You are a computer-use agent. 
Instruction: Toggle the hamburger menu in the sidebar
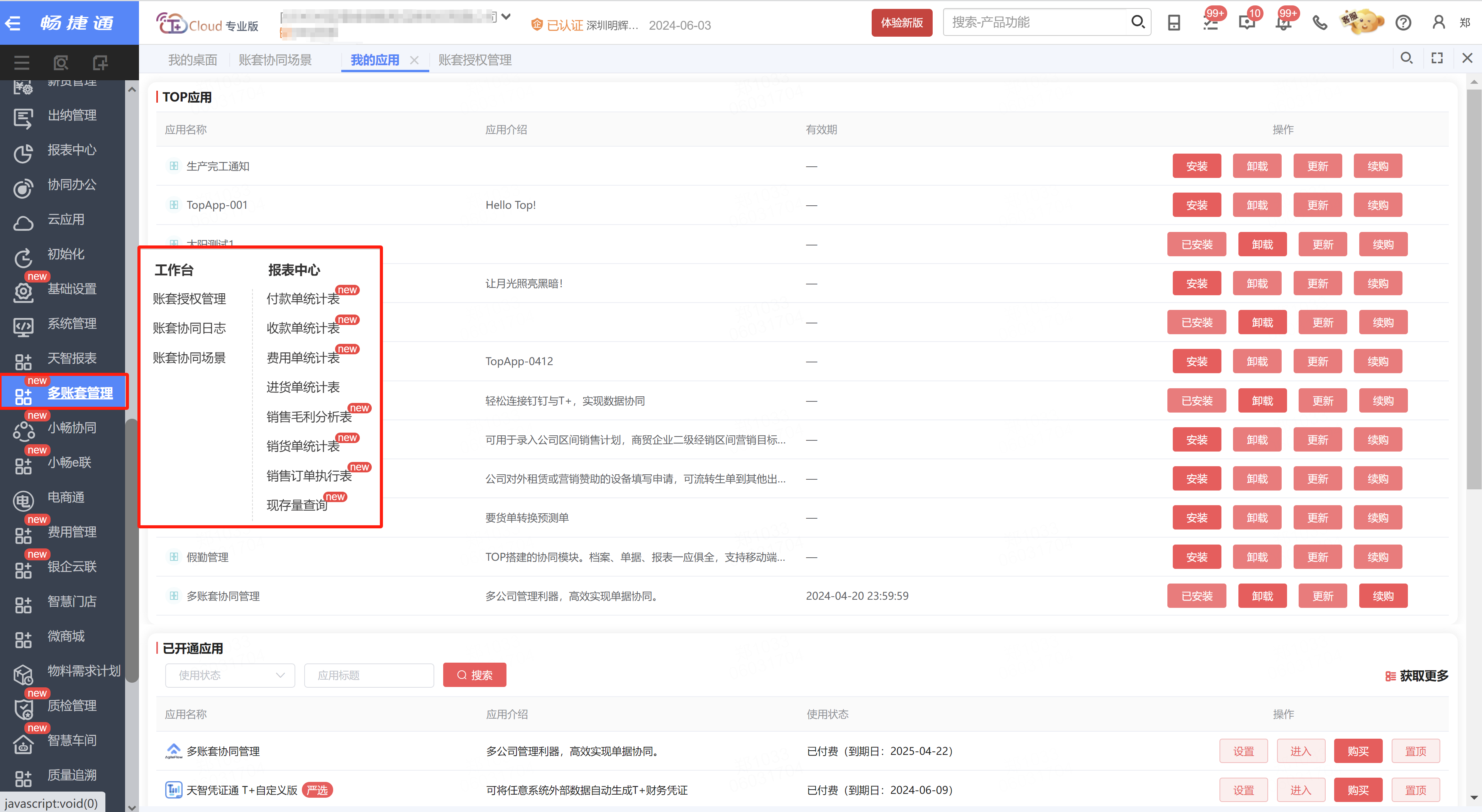tap(21, 62)
